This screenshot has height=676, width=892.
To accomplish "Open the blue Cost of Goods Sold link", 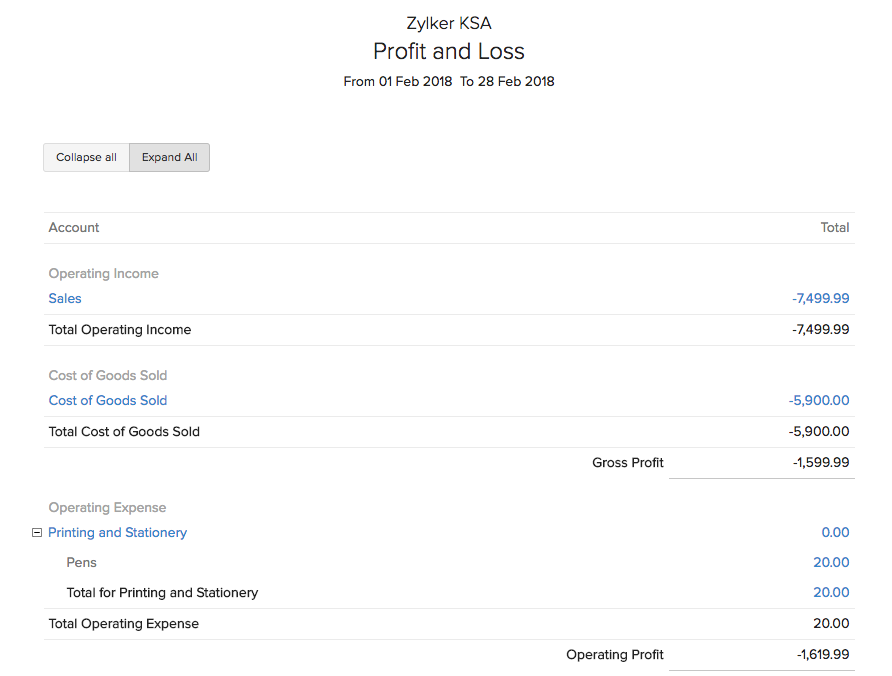I will 108,400.
